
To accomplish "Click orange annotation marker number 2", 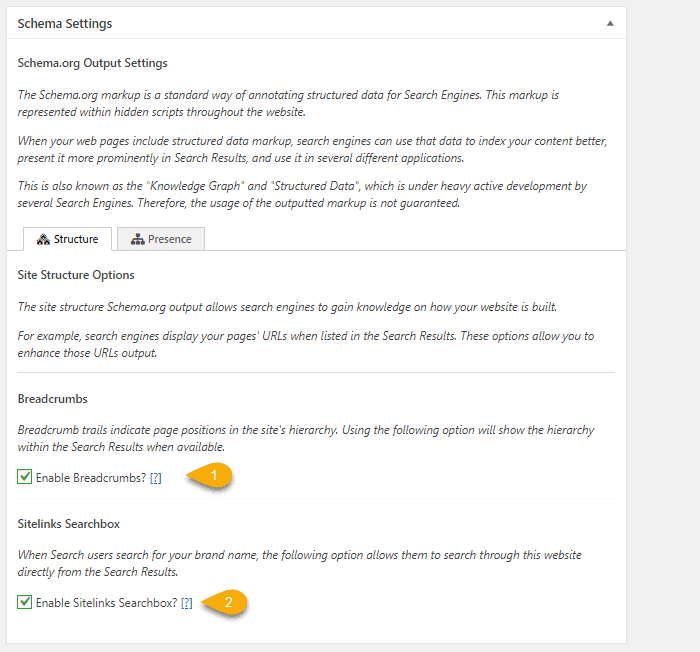I will pos(229,602).
